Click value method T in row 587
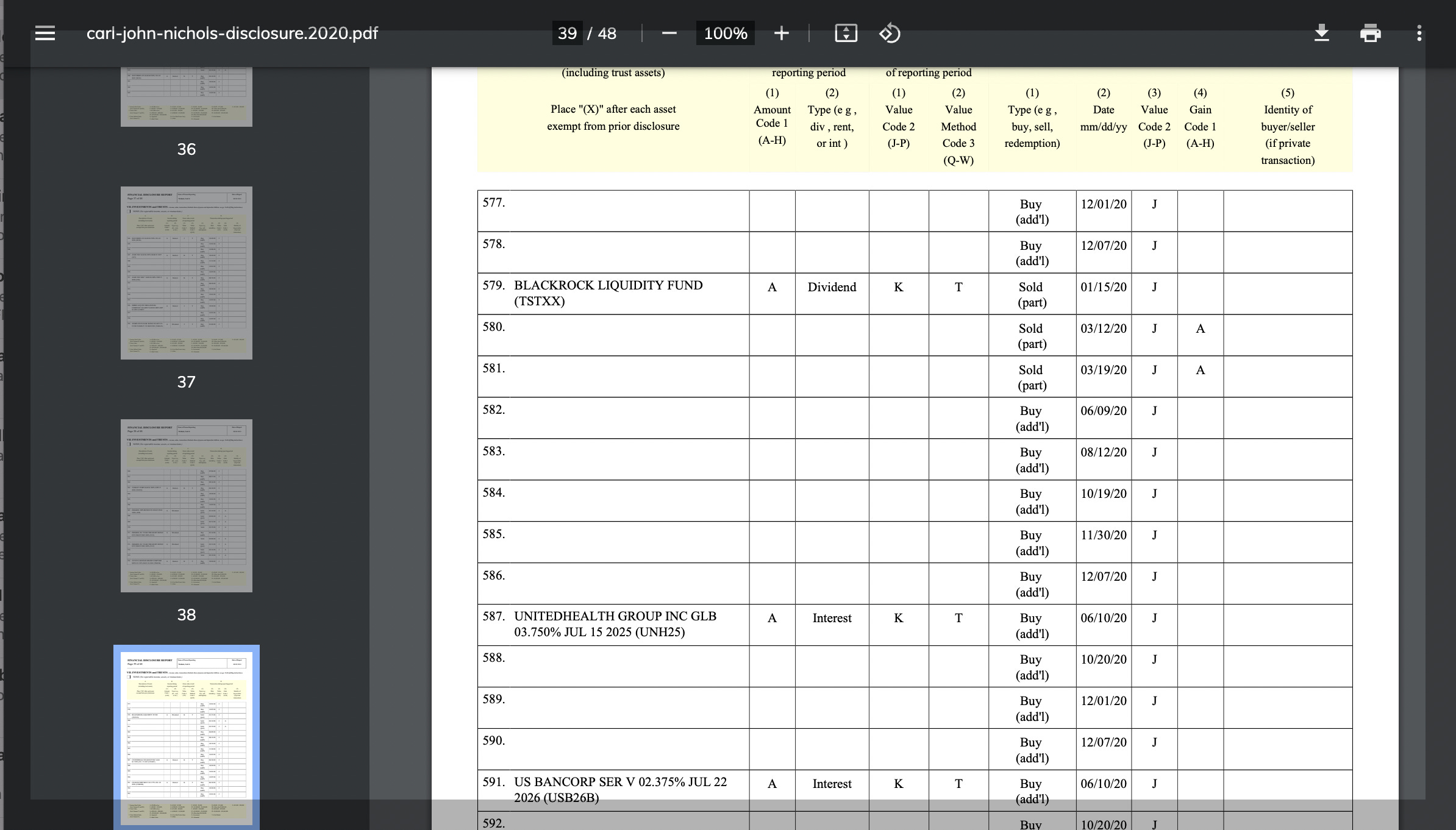 tap(958, 618)
